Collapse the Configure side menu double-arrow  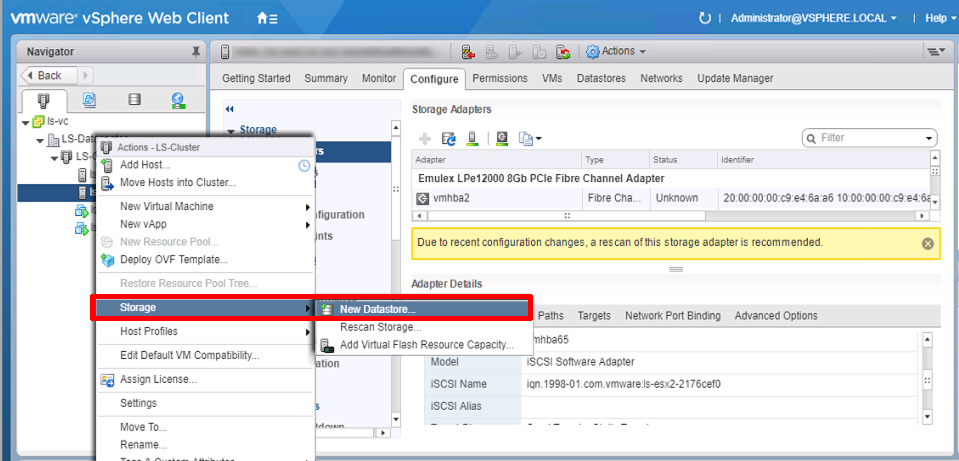click(230, 109)
